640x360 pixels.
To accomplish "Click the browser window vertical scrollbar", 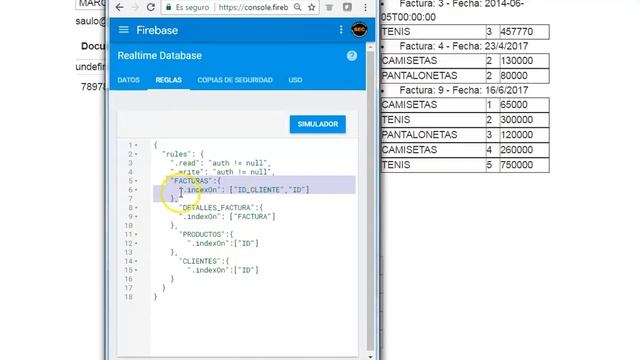I will pos(370,200).
